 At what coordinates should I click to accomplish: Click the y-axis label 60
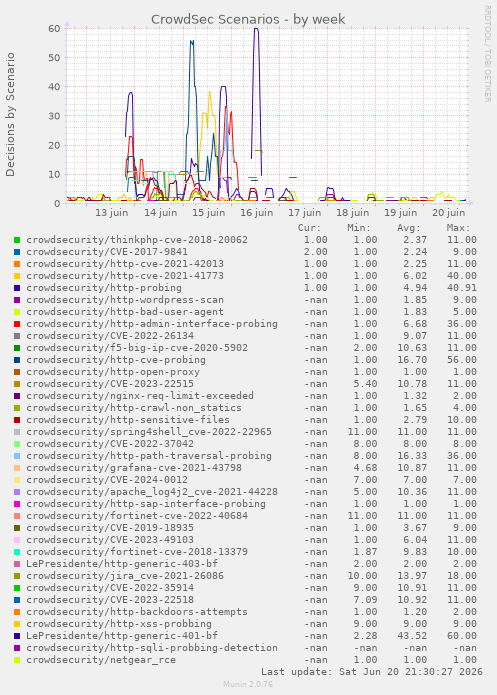pos(54,28)
